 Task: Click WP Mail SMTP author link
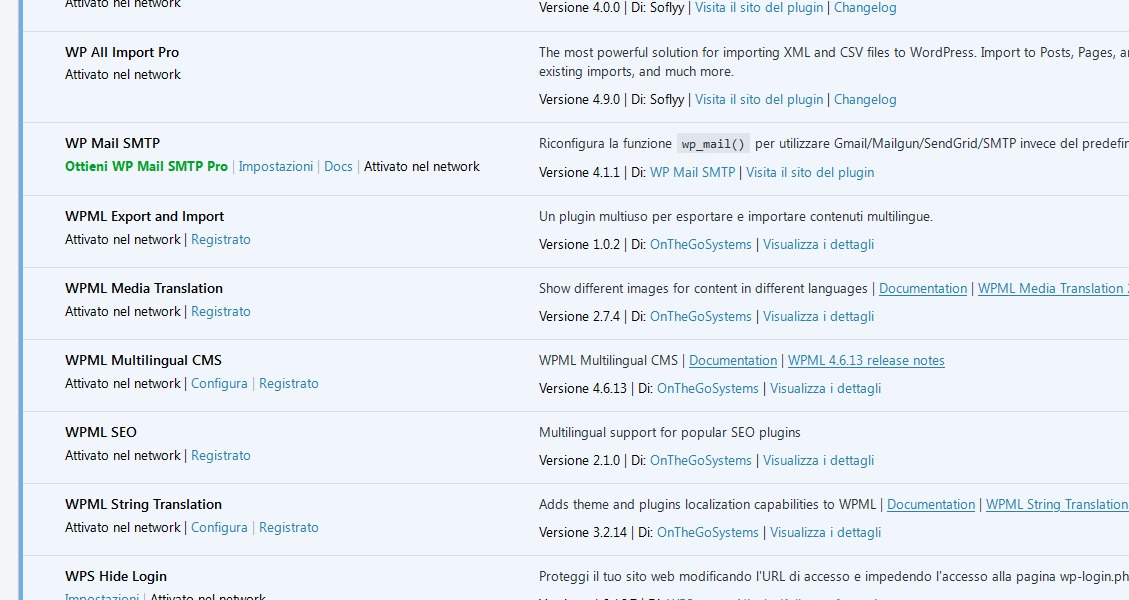pos(693,172)
